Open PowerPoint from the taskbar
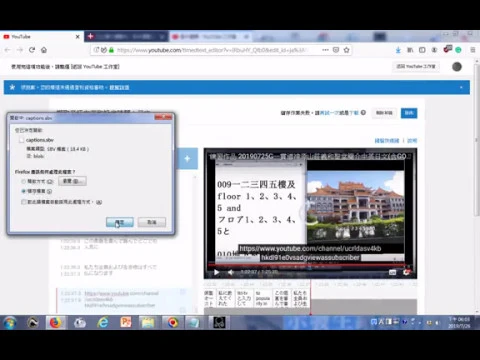 (x=126, y=322)
